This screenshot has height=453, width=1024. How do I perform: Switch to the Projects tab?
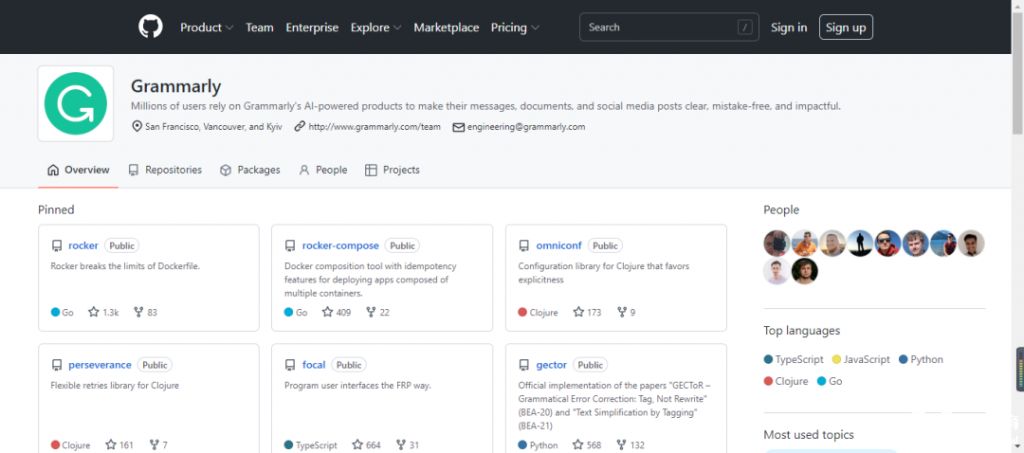[x=392, y=170]
